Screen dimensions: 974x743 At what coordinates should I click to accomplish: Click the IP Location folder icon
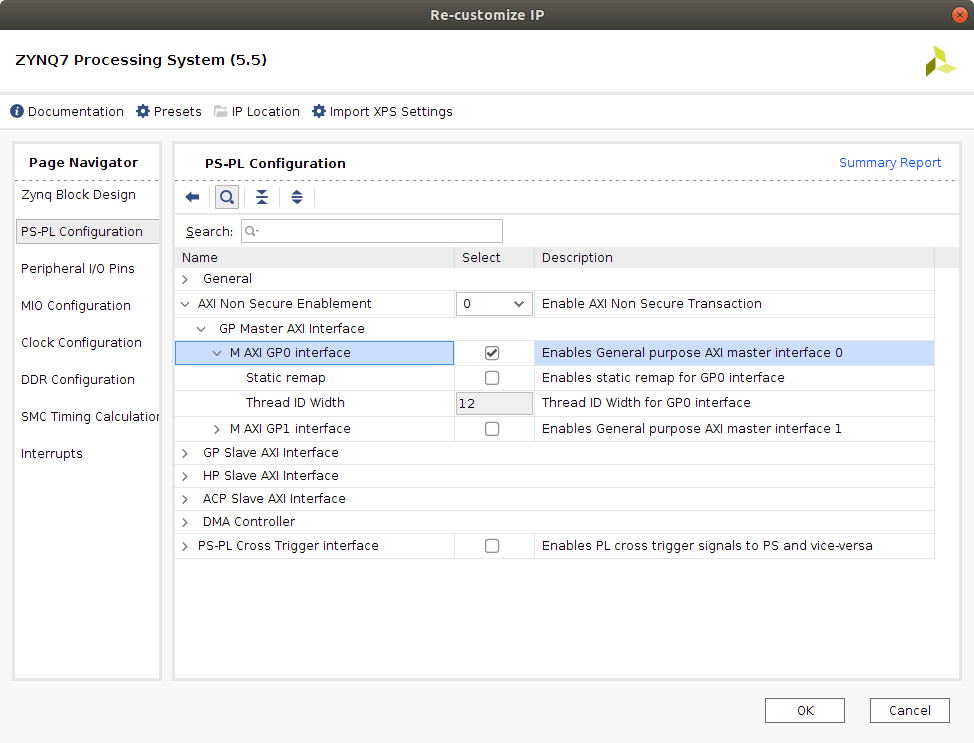tap(221, 111)
